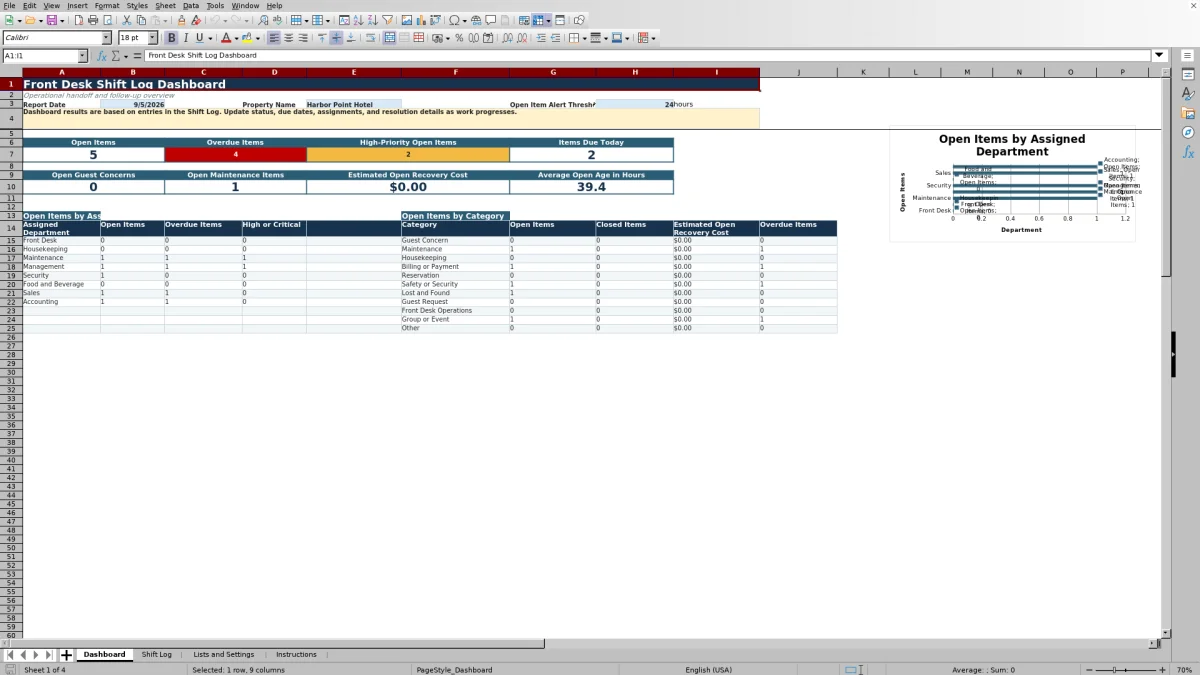Click the formula input line
Viewport: 1200px width, 675px height.
point(647,55)
